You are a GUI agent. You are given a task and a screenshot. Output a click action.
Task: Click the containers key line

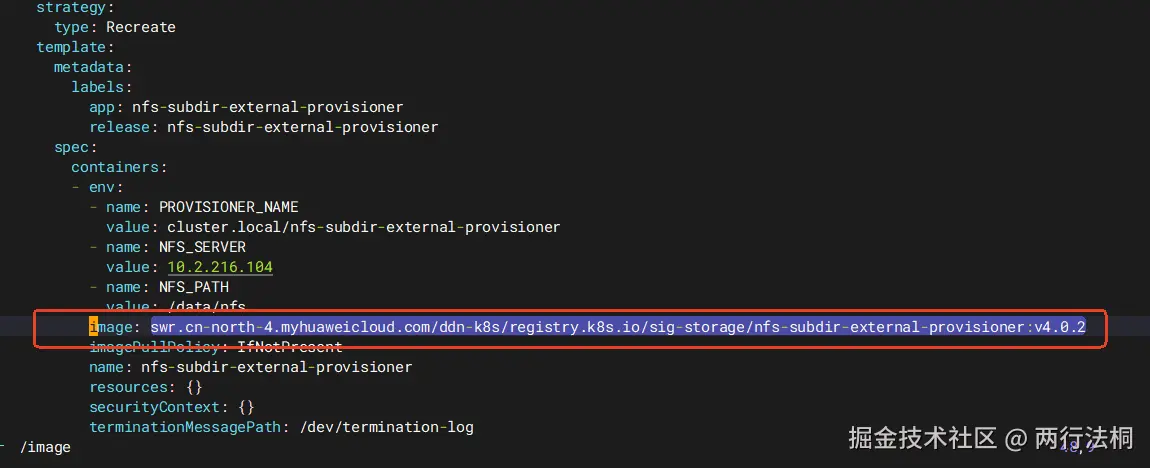[x=120, y=167]
